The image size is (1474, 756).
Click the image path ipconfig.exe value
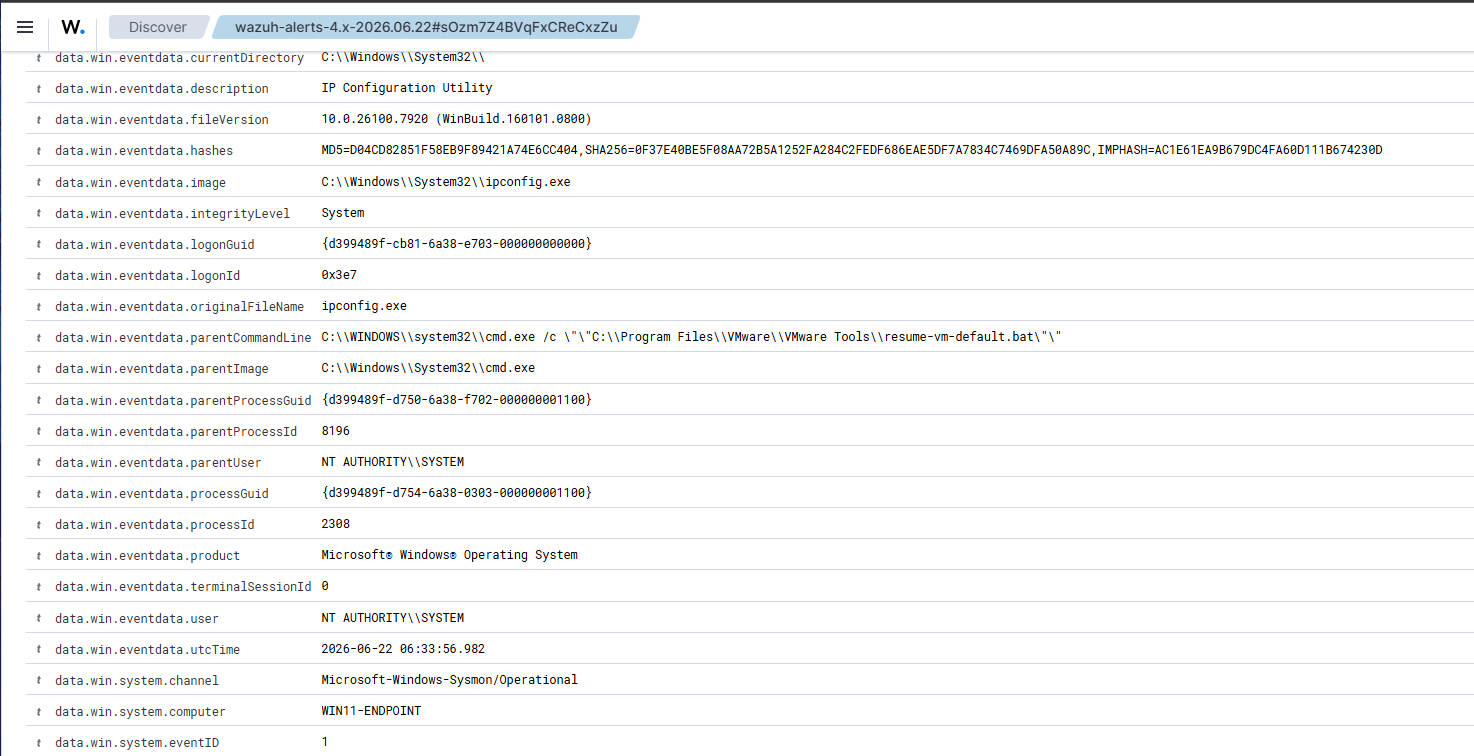[446, 182]
